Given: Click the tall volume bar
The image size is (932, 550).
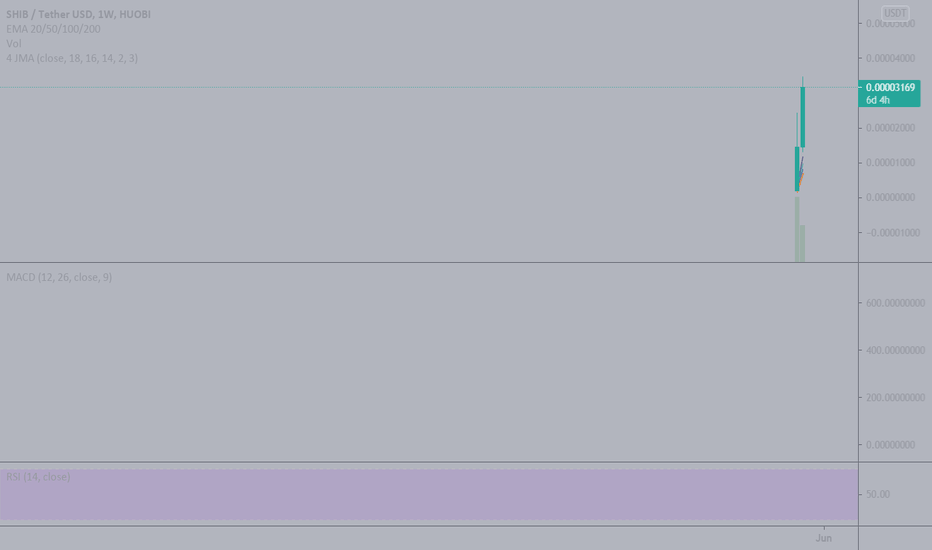Looking at the screenshot, I should click(x=797, y=230).
